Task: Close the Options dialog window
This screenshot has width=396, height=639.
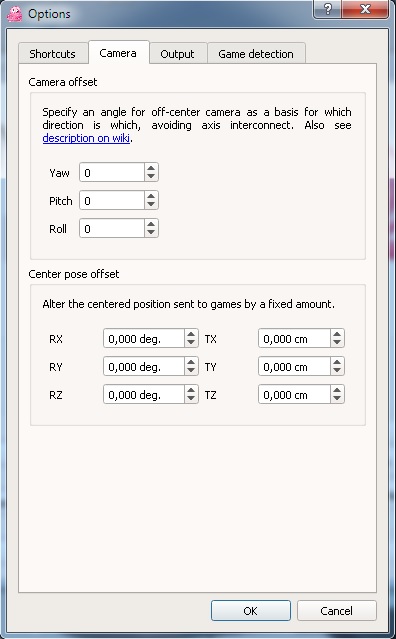Action: click(x=365, y=9)
